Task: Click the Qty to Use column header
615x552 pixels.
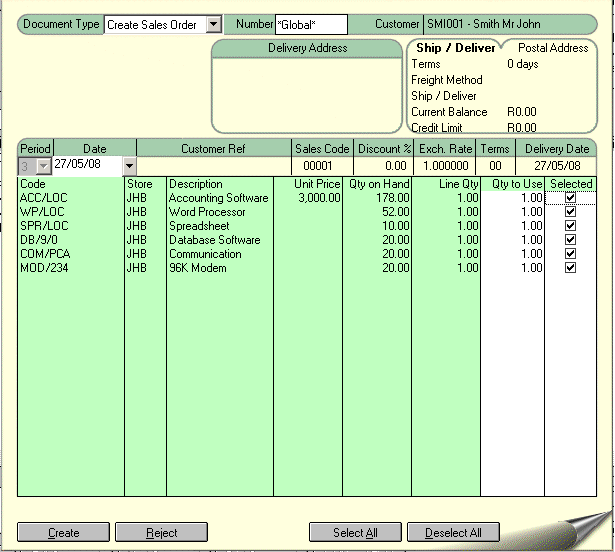Action: (512, 184)
